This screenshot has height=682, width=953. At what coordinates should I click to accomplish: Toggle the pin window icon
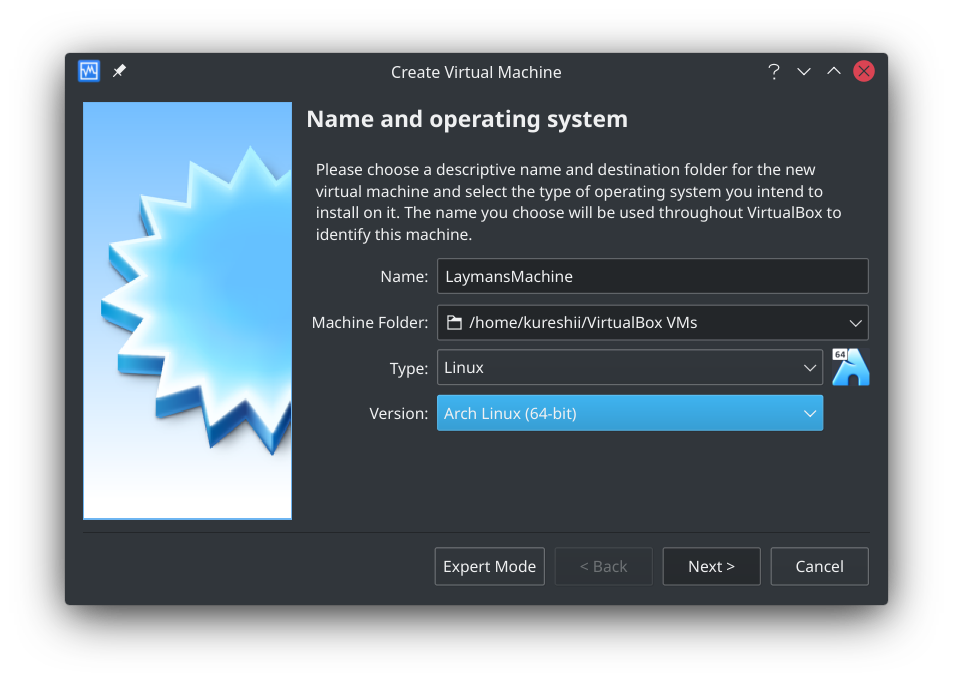[x=119, y=71]
